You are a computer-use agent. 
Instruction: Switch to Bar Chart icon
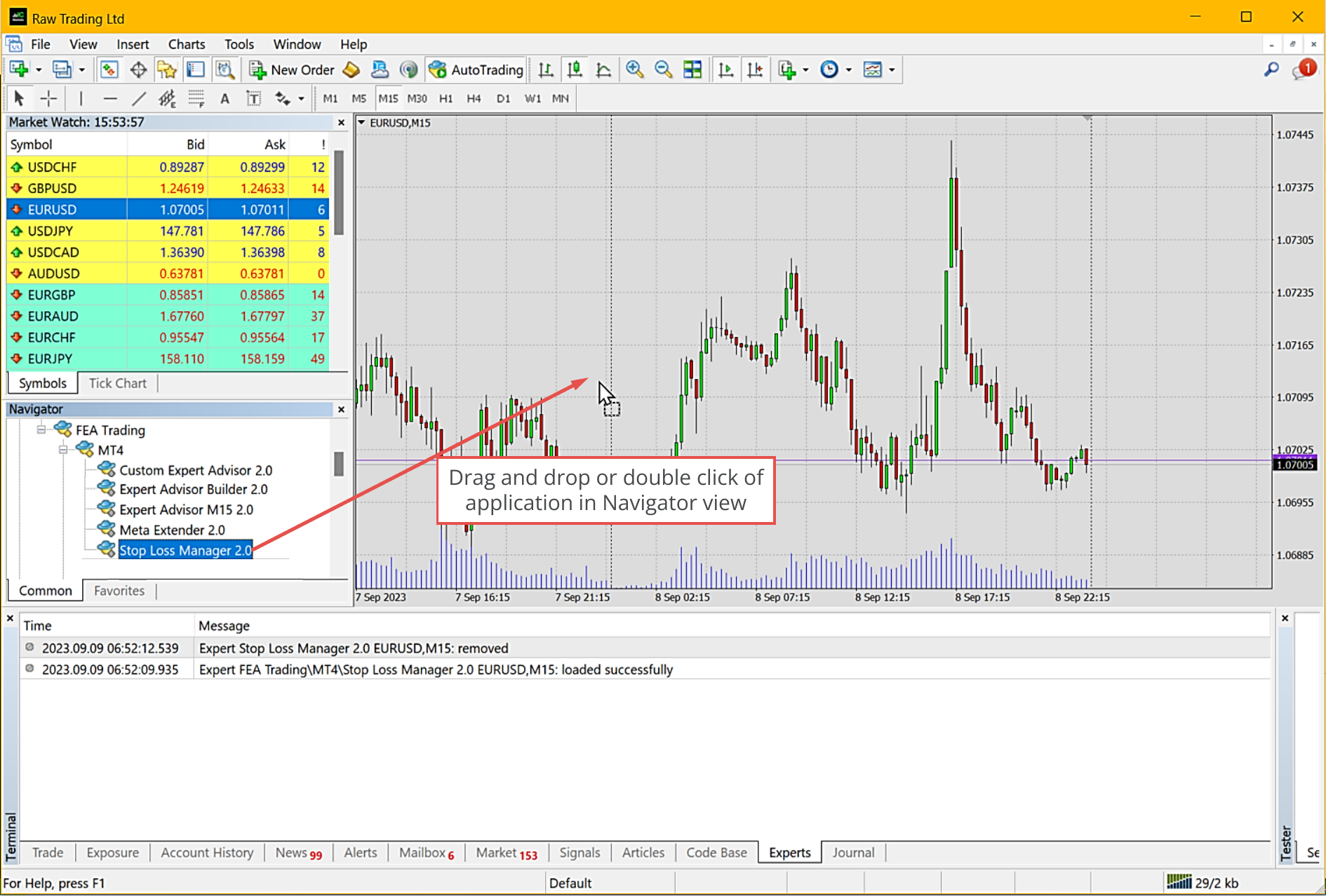click(546, 69)
